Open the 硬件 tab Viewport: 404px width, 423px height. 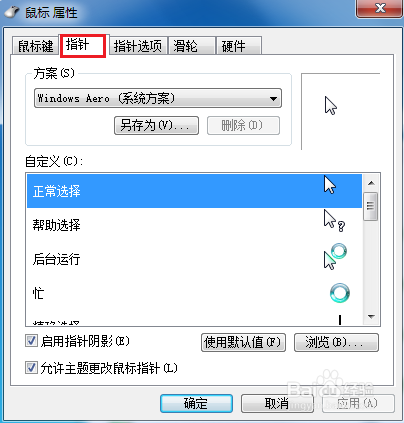[239, 46]
